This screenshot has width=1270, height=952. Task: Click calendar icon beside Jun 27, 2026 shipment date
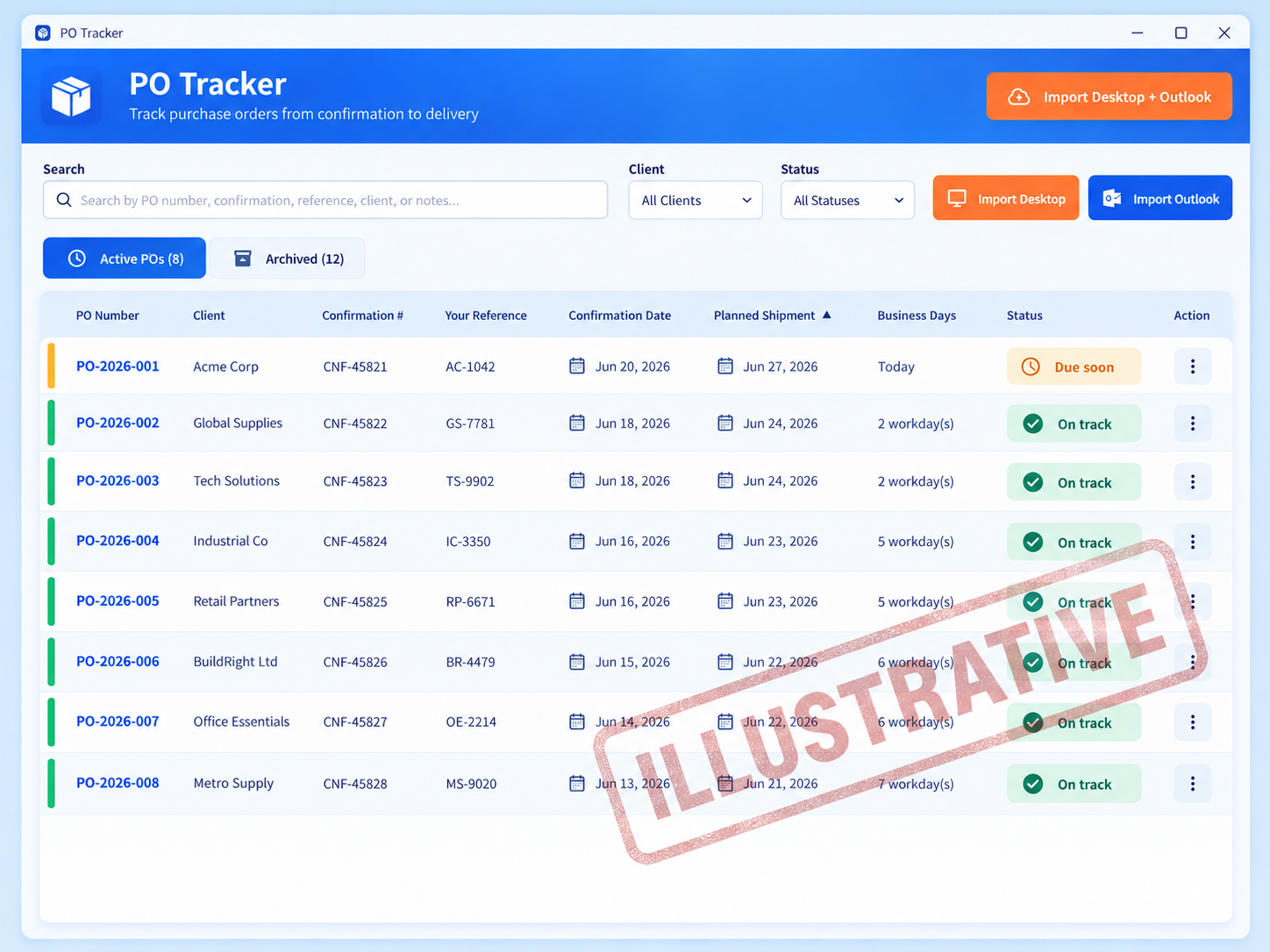pos(724,366)
